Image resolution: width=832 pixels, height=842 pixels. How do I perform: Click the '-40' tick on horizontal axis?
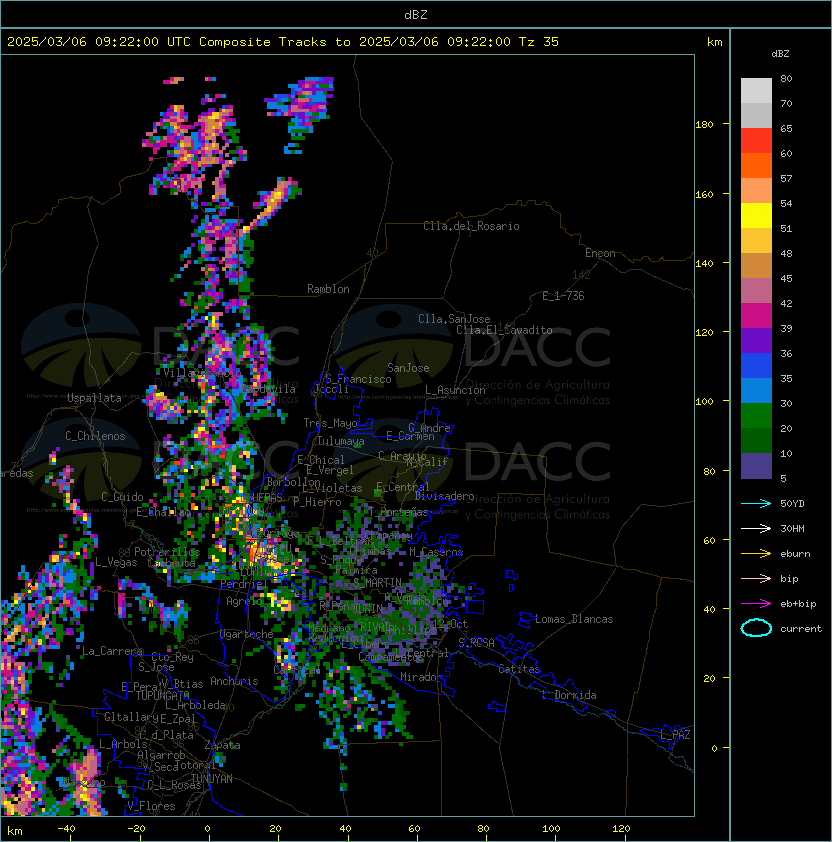coord(66,829)
